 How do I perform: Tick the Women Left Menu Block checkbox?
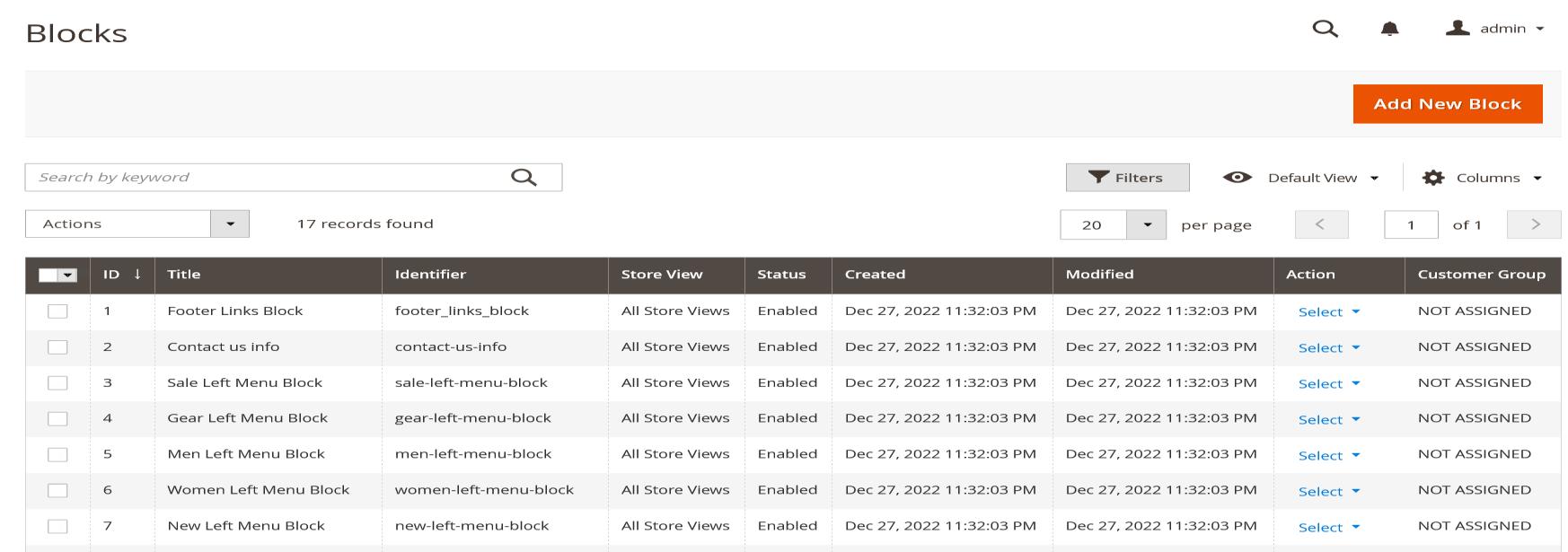(57, 490)
